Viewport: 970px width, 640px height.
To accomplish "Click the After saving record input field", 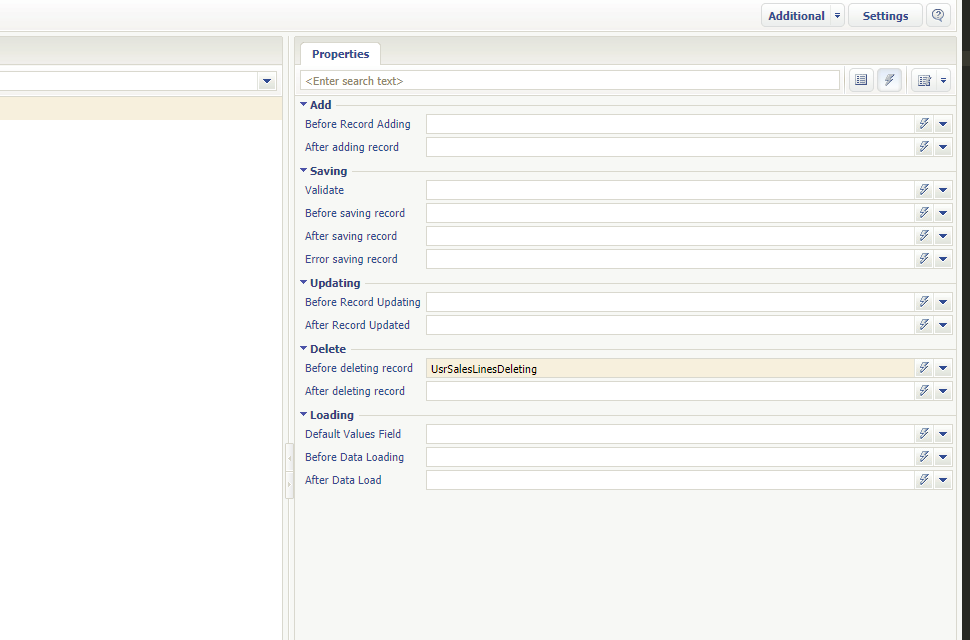I will 670,236.
